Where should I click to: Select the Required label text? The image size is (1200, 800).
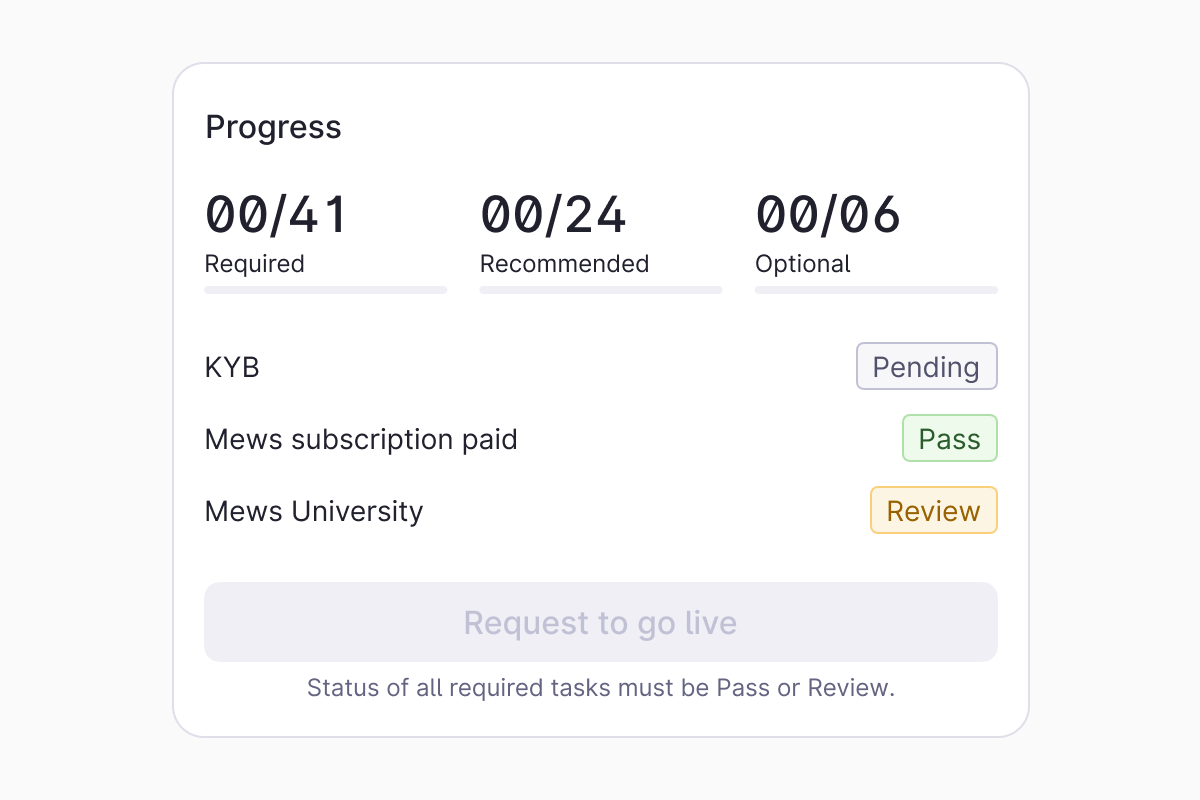[x=254, y=264]
